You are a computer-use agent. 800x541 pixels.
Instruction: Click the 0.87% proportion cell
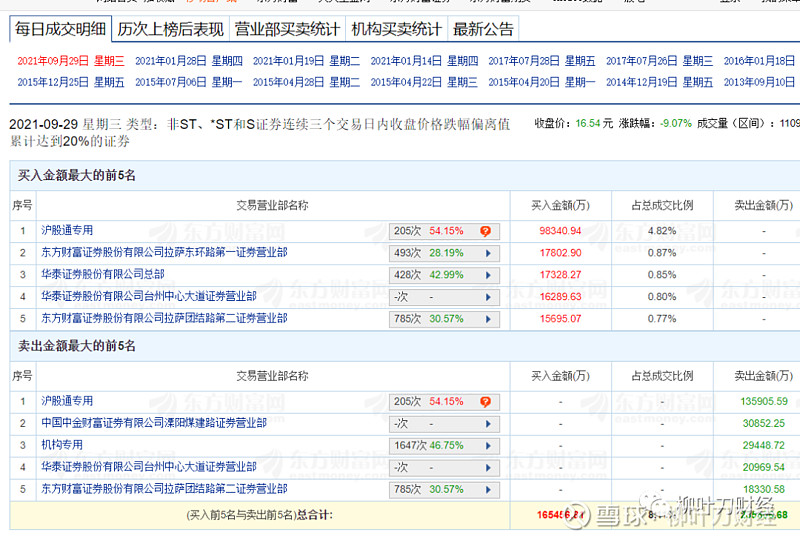coord(662,253)
